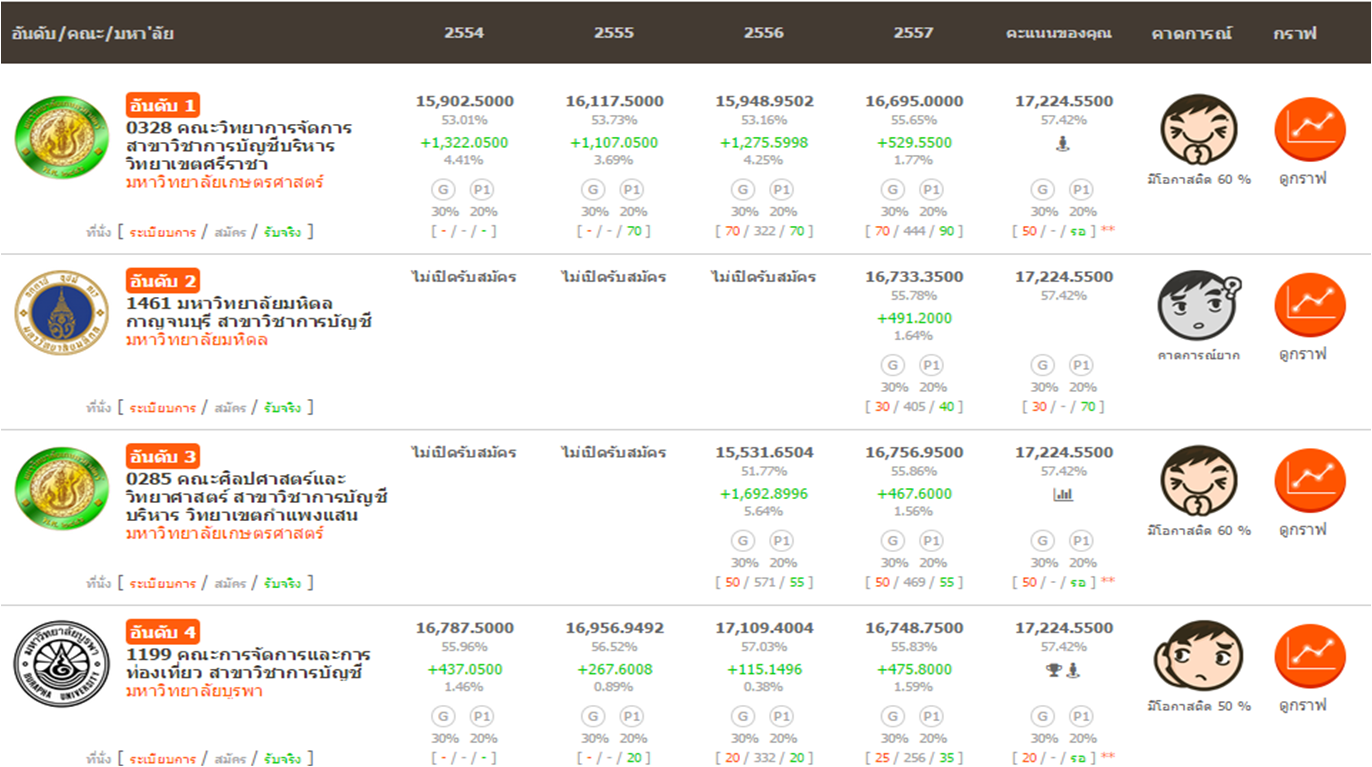Image resolution: width=1372 pixels, height=767 pixels.
Task: Click the G icon under your score, rank 3
Action: [x=1043, y=541]
